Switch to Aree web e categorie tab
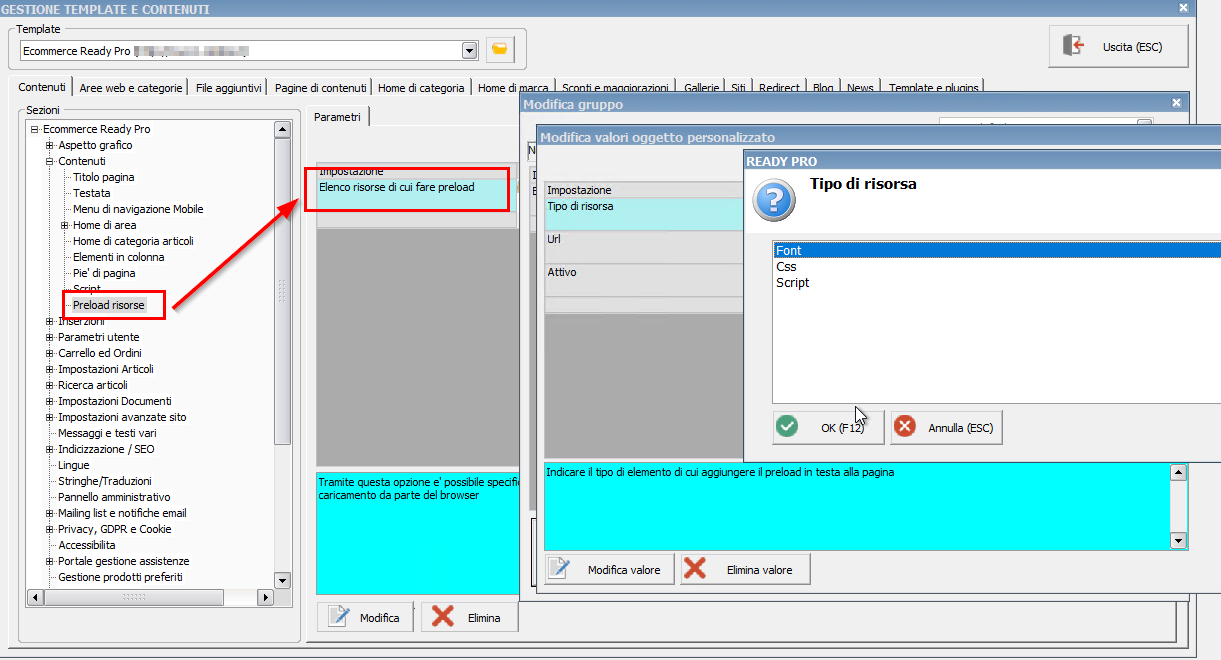The height and width of the screenshot is (660, 1221). coord(131,88)
